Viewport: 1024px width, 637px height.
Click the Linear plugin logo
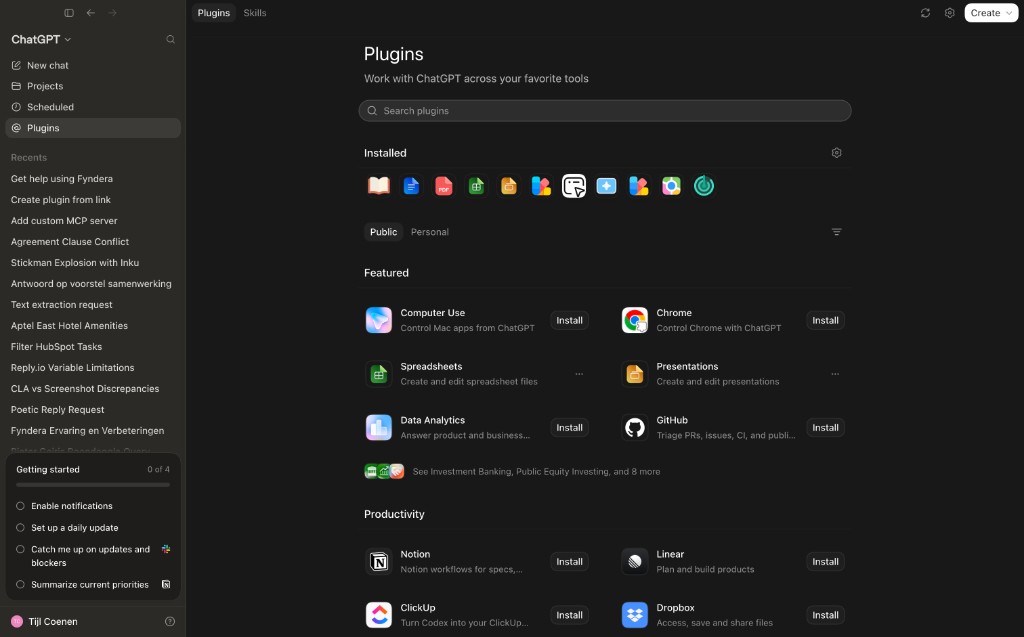(635, 561)
